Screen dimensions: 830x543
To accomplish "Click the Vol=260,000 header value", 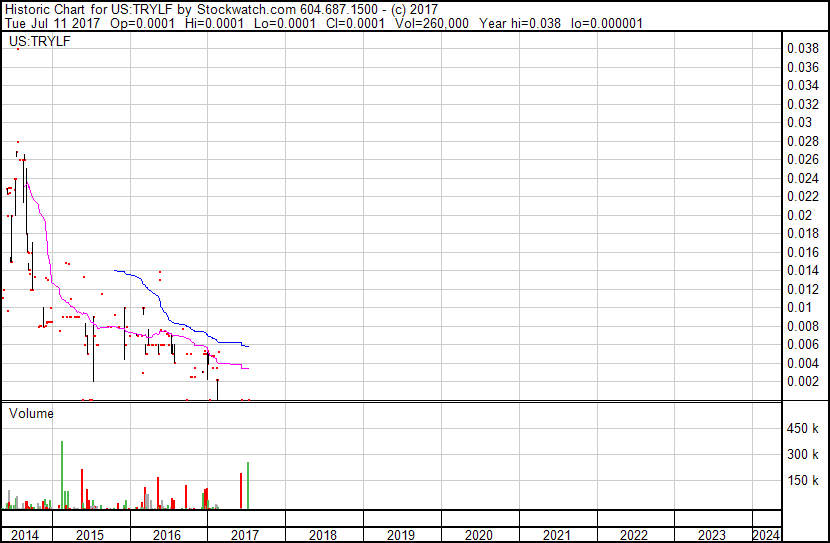I will (x=431, y=23).
